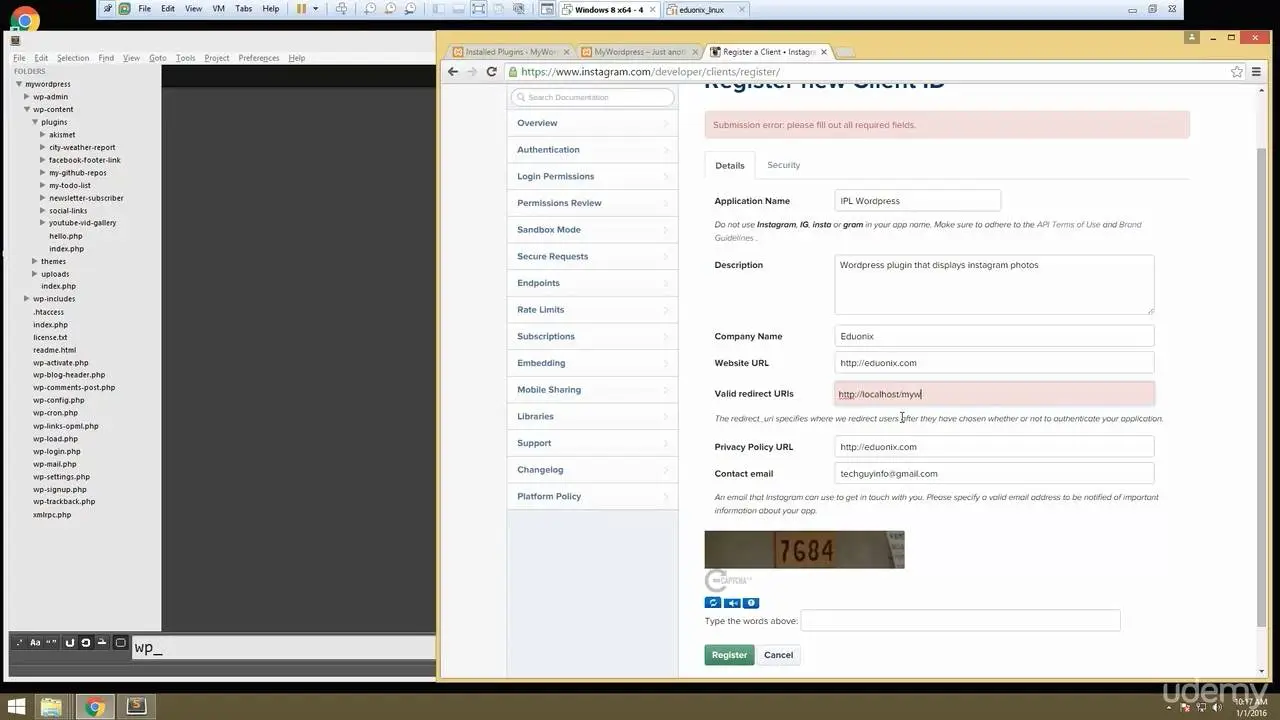This screenshot has height=720, width=1280.
Task: Collapse the plugins folder
Action: coord(35,122)
